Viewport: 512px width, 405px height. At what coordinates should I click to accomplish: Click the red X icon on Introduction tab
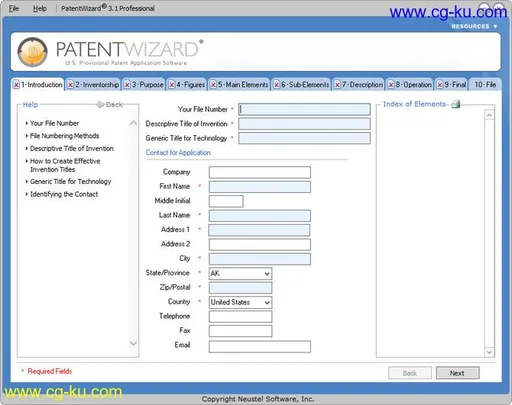(x=16, y=85)
